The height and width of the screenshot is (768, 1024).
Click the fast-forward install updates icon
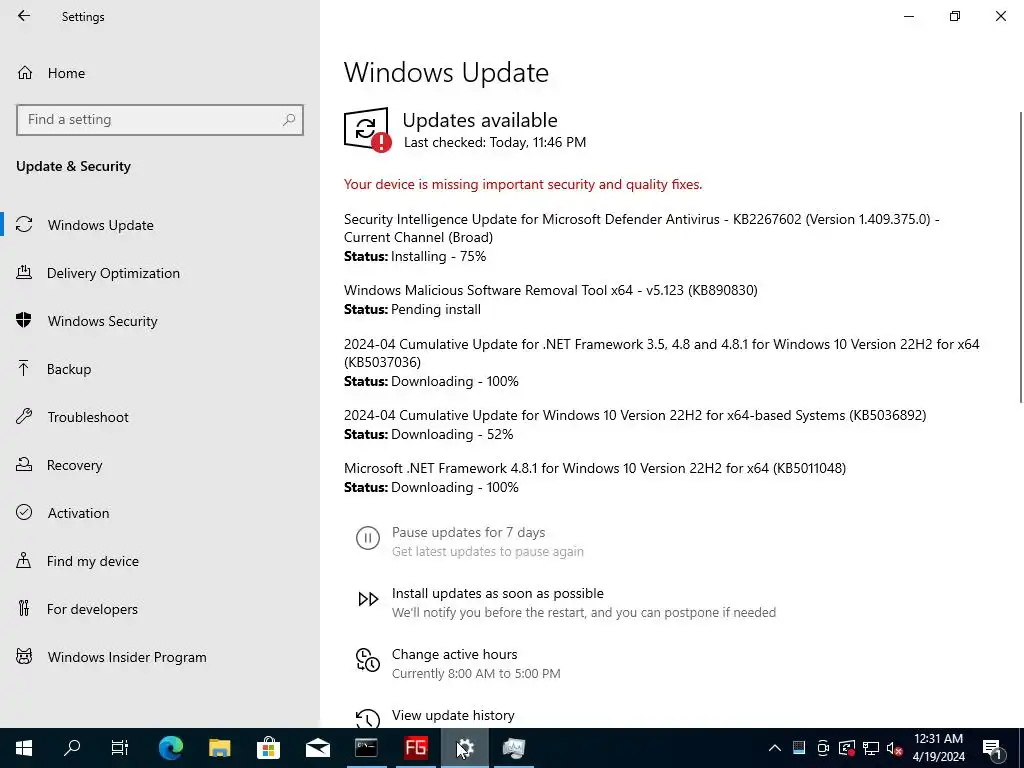point(368,599)
